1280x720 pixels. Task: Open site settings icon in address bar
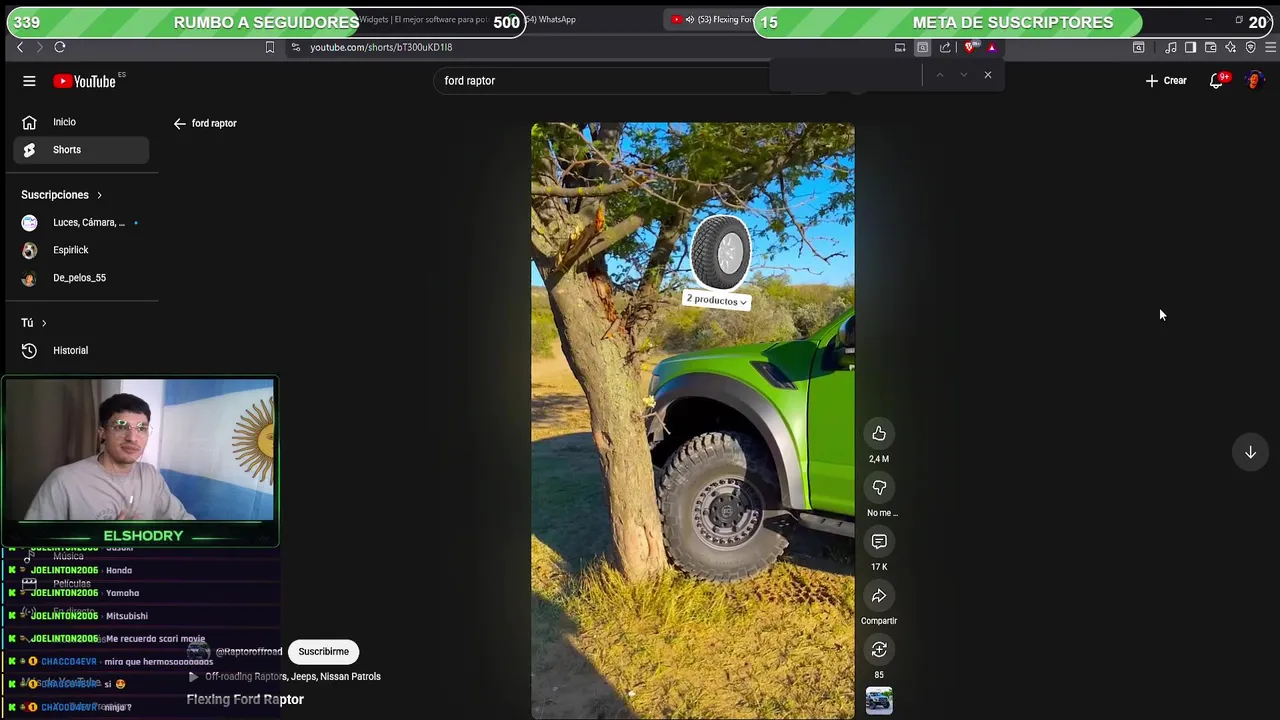click(x=295, y=47)
